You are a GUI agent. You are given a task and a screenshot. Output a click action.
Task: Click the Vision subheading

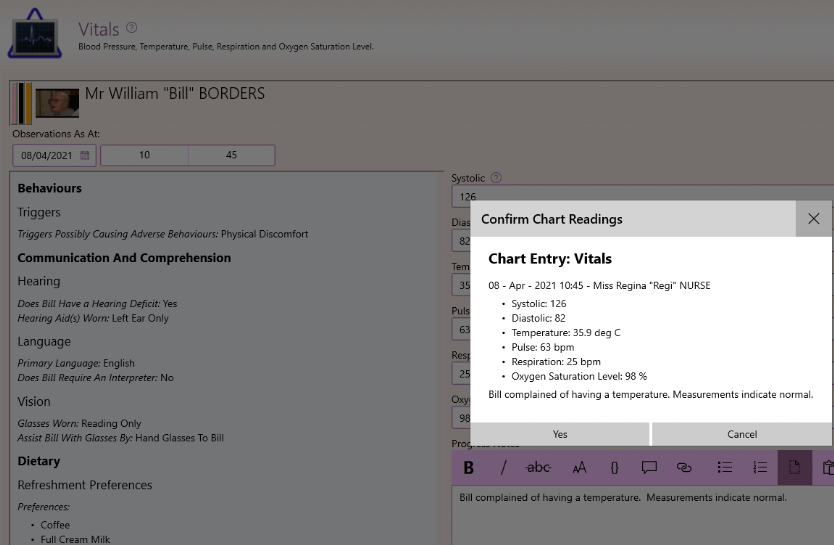[34, 401]
